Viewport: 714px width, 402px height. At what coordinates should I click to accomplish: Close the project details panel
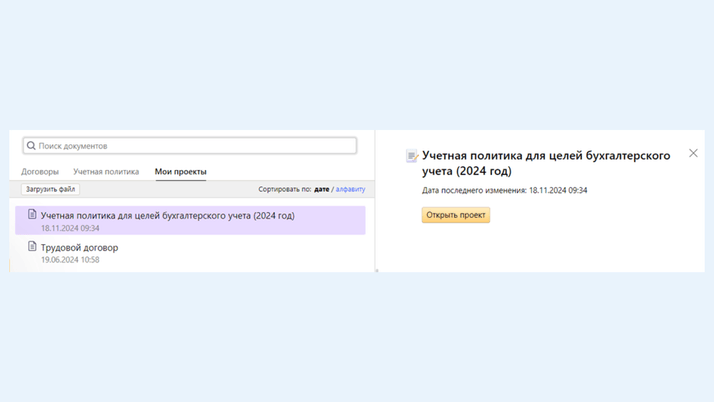(693, 153)
